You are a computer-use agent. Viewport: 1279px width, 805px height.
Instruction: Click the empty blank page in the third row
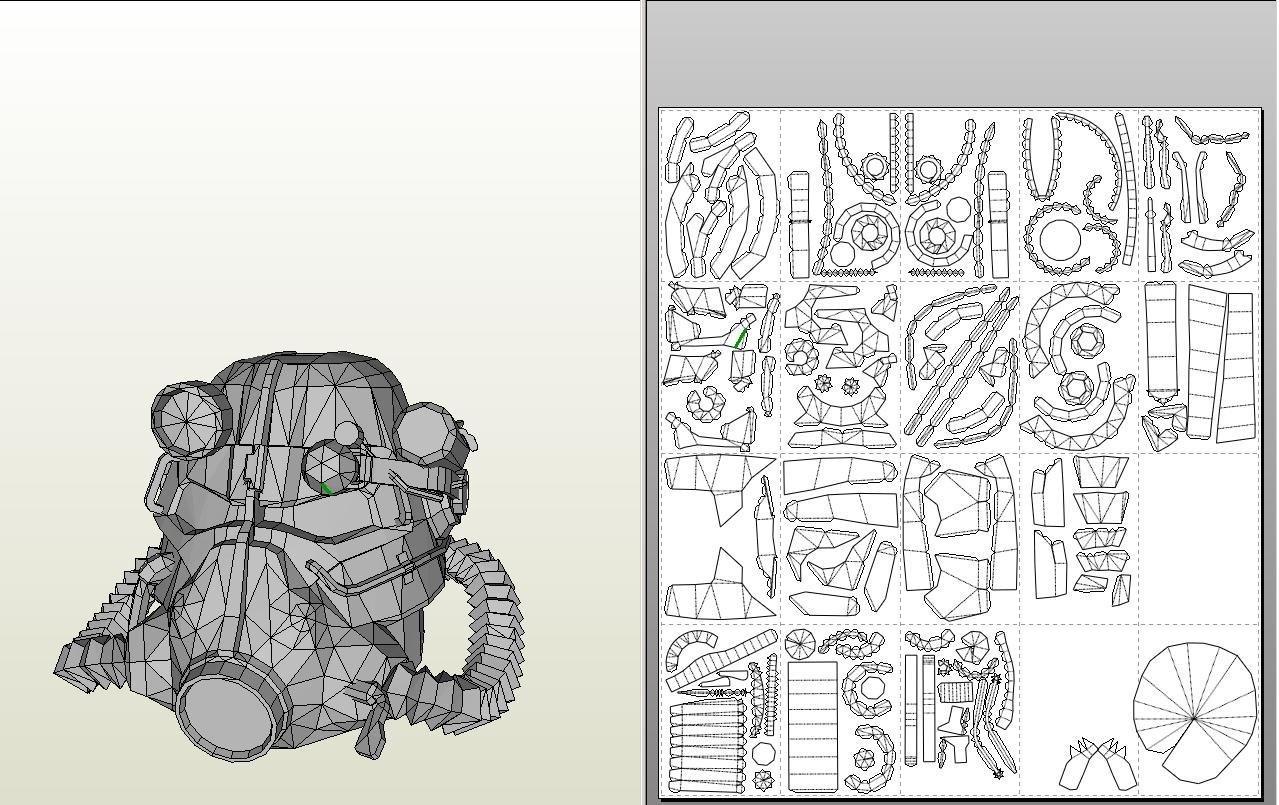click(x=1198, y=538)
